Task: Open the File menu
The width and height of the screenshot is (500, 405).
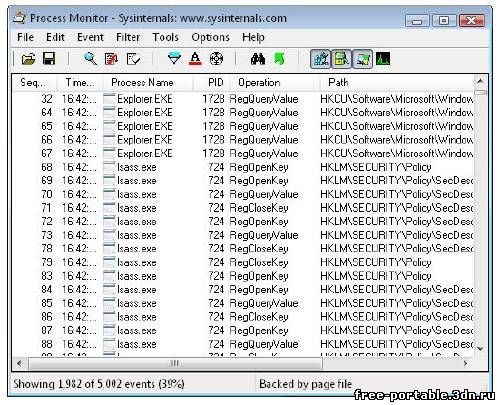Action: point(25,37)
